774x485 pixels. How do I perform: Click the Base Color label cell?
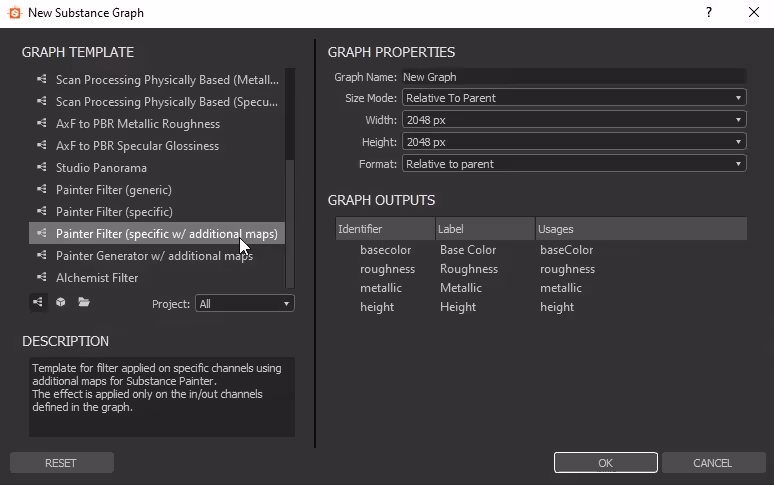pyautogui.click(x=468, y=250)
